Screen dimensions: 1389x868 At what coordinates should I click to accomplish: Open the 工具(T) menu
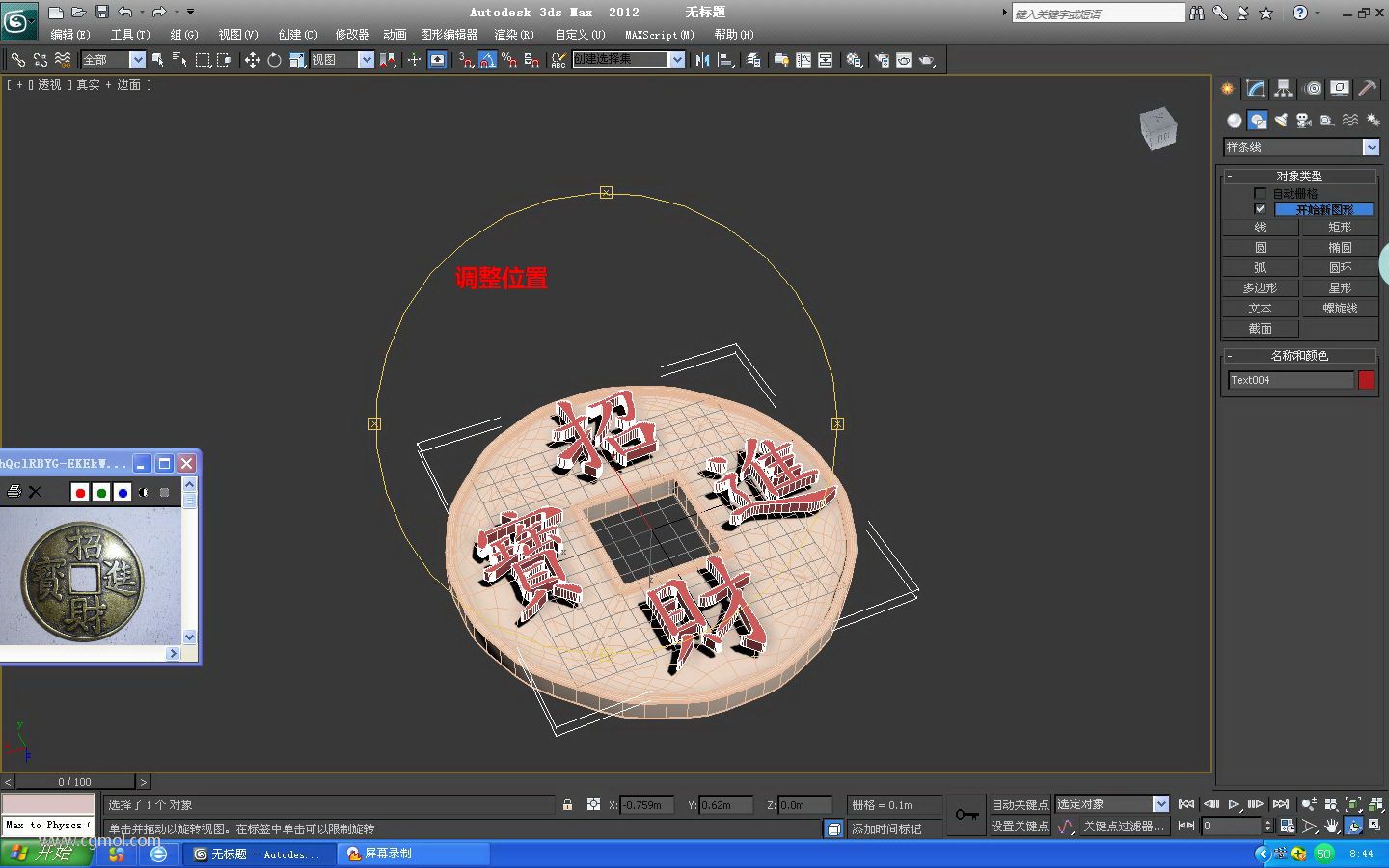(x=130, y=35)
